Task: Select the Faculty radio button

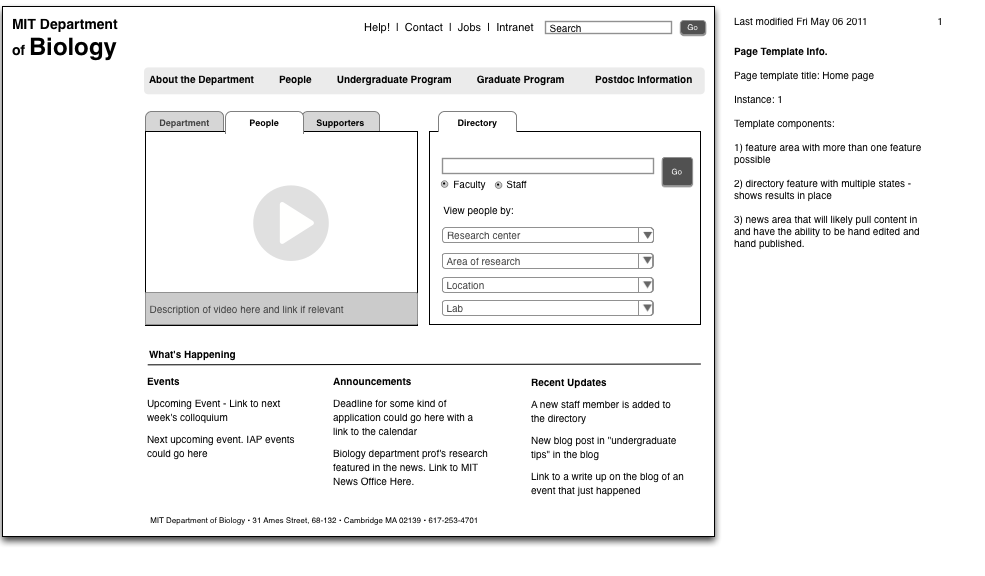Action: 445,184
